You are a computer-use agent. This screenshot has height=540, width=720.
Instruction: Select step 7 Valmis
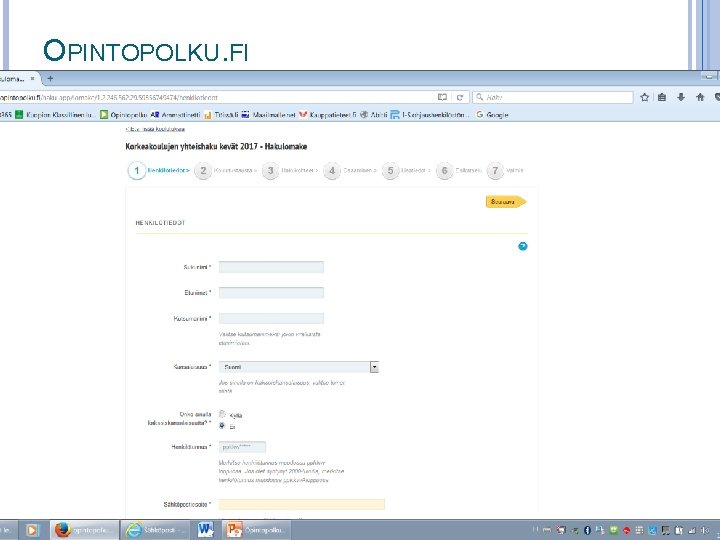coord(505,170)
